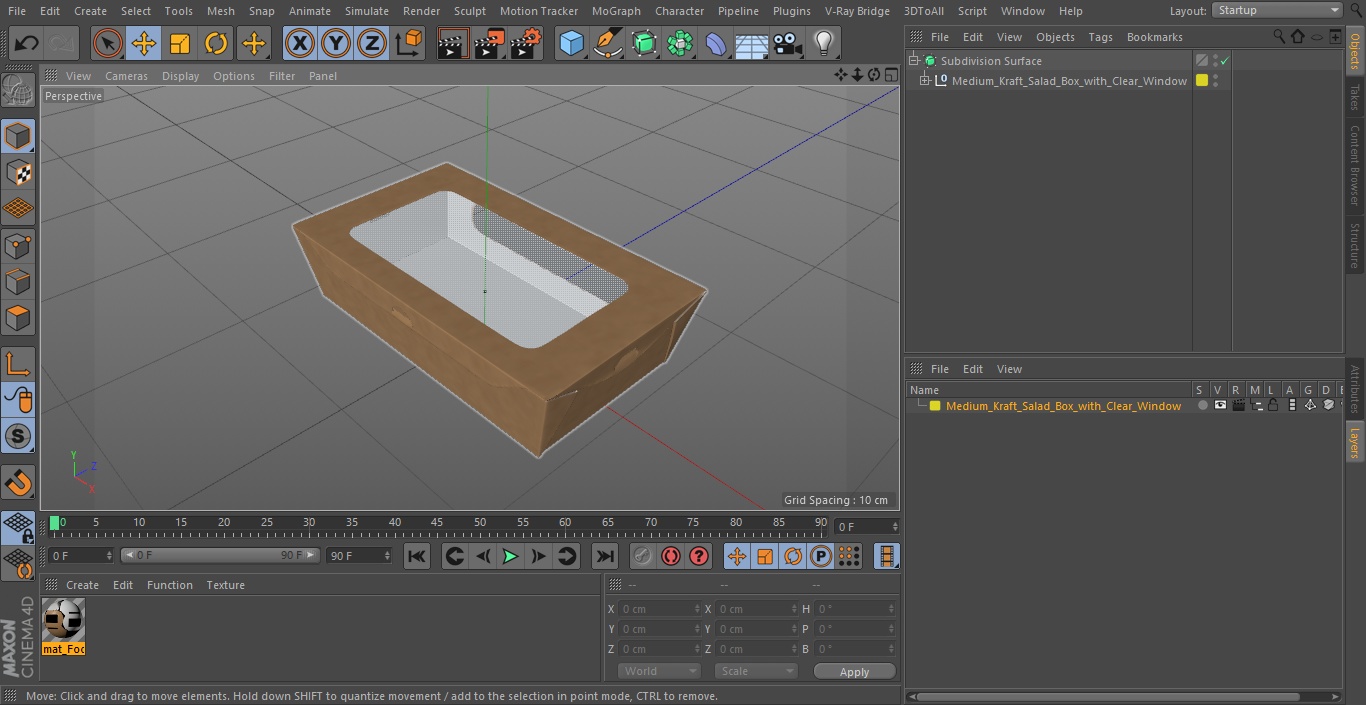Select the Live Selection tool
This screenshot has width=1366, height=705.
point(108,43)
